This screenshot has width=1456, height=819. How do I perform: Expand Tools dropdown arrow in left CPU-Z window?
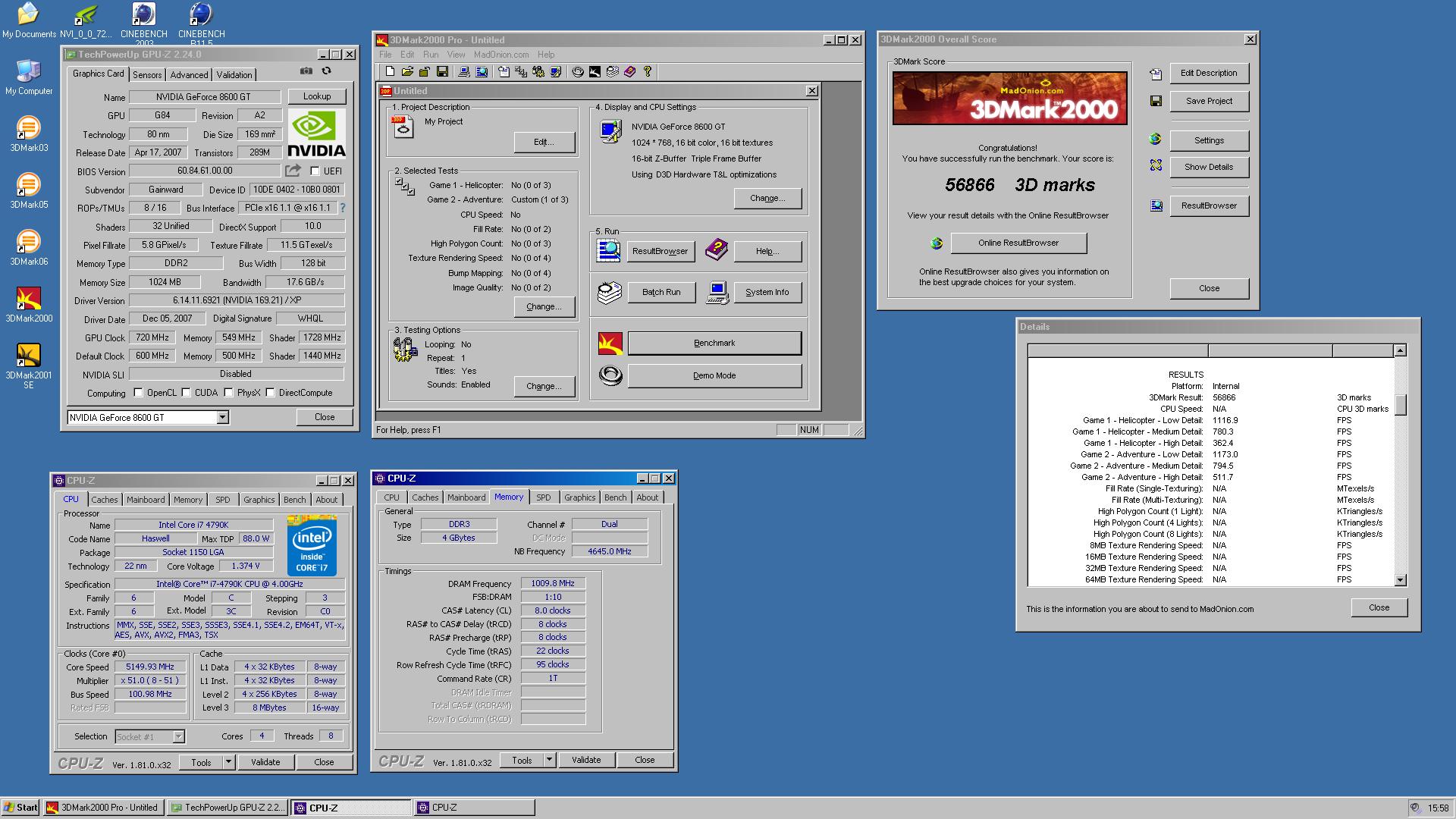click(229, 762)
